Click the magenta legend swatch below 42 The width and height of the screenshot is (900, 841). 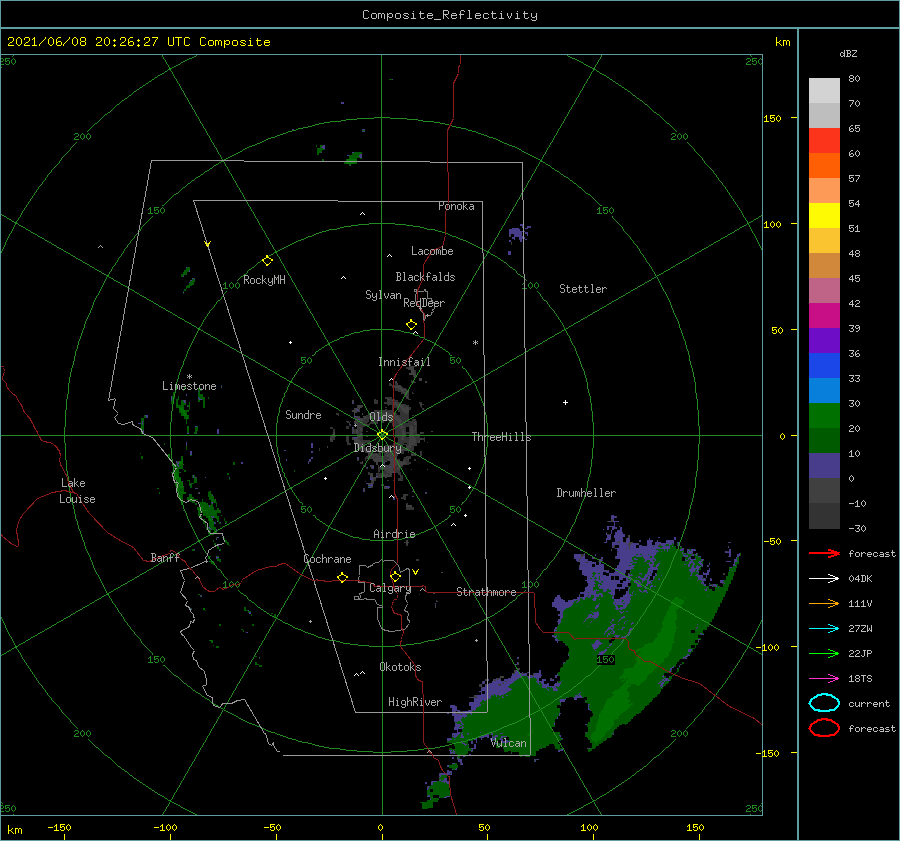point(824,315)
